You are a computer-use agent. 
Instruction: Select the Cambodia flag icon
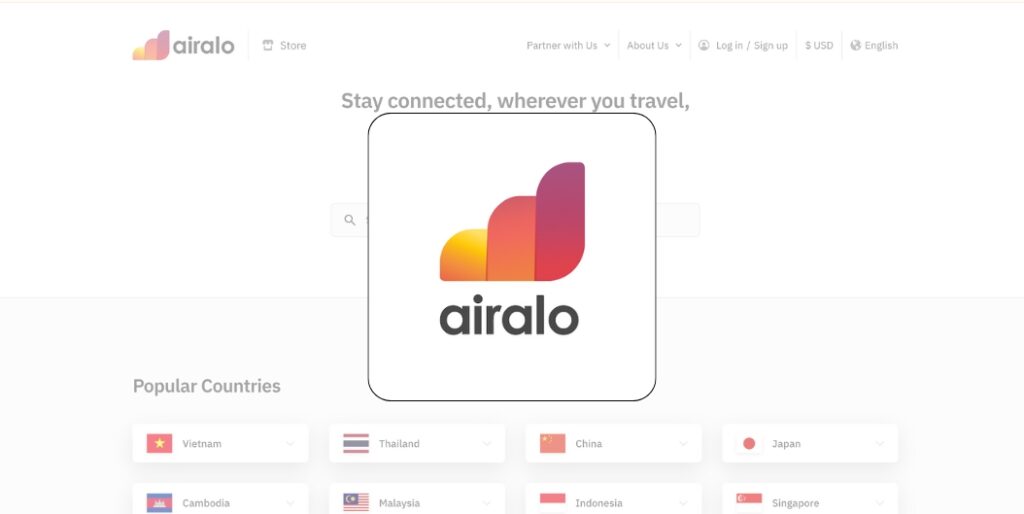click(x=159, y=503)
